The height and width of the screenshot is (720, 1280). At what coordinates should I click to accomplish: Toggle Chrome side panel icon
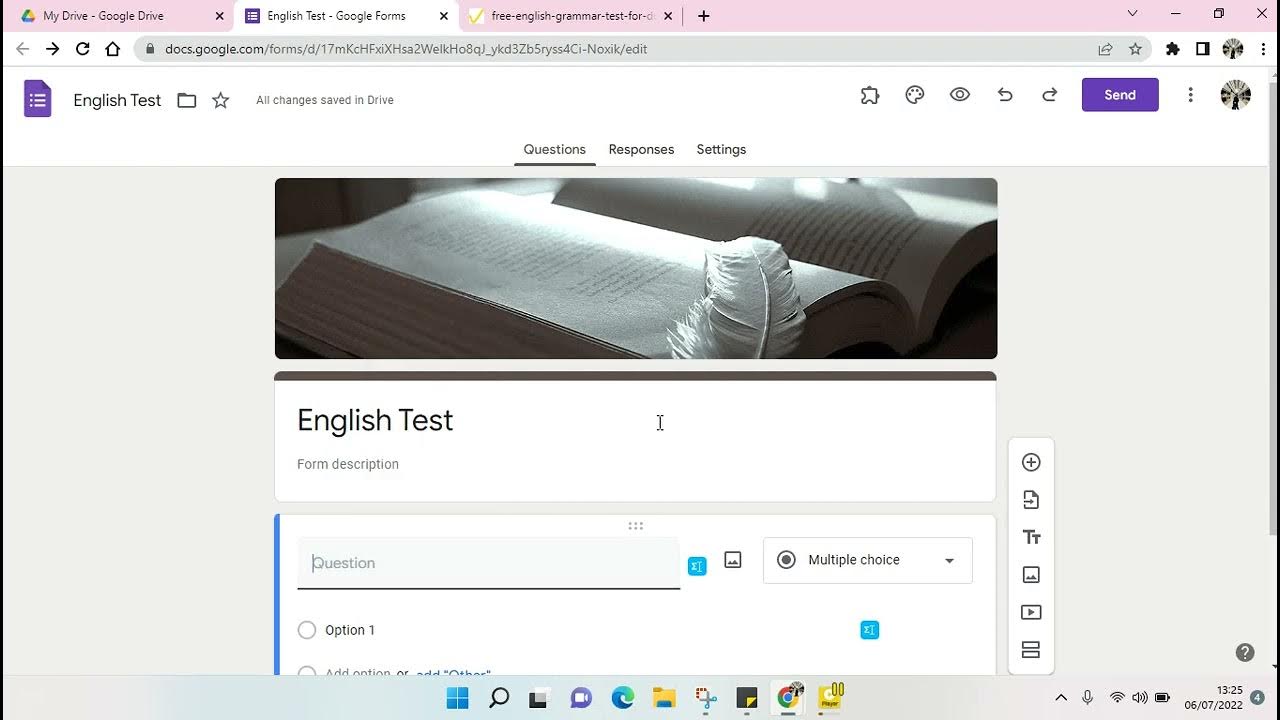[1203, 49]
